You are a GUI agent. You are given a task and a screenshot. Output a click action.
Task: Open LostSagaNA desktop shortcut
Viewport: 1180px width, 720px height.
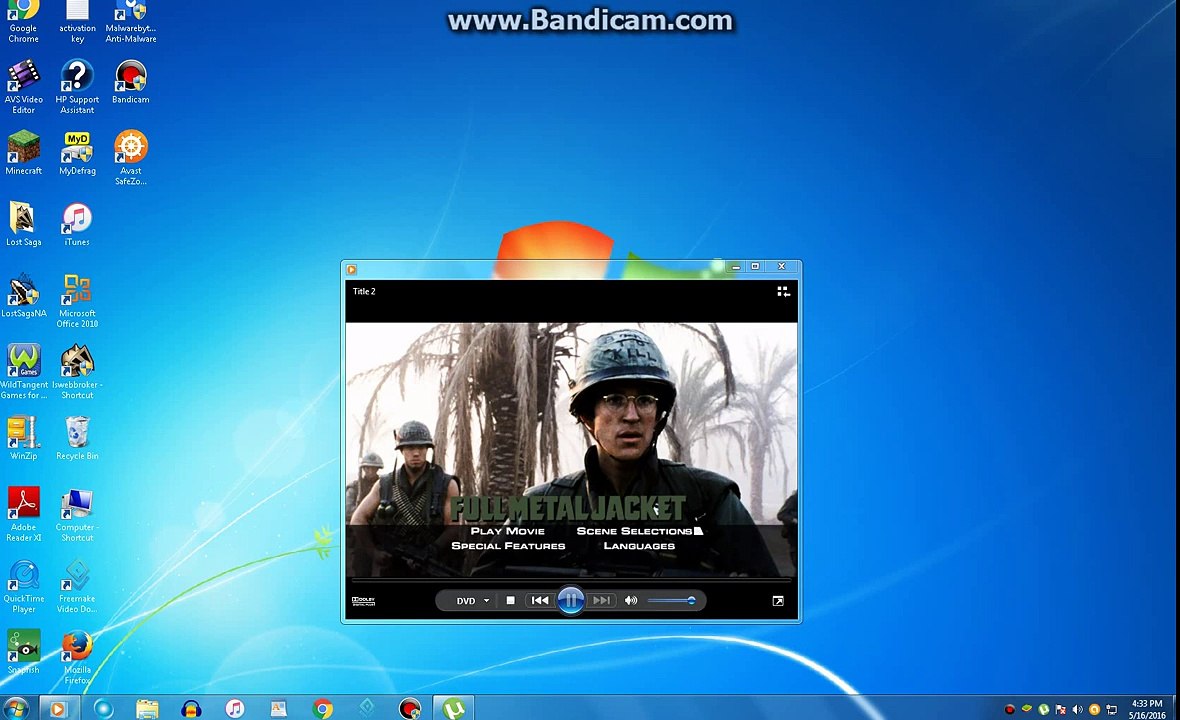(23, 296)
